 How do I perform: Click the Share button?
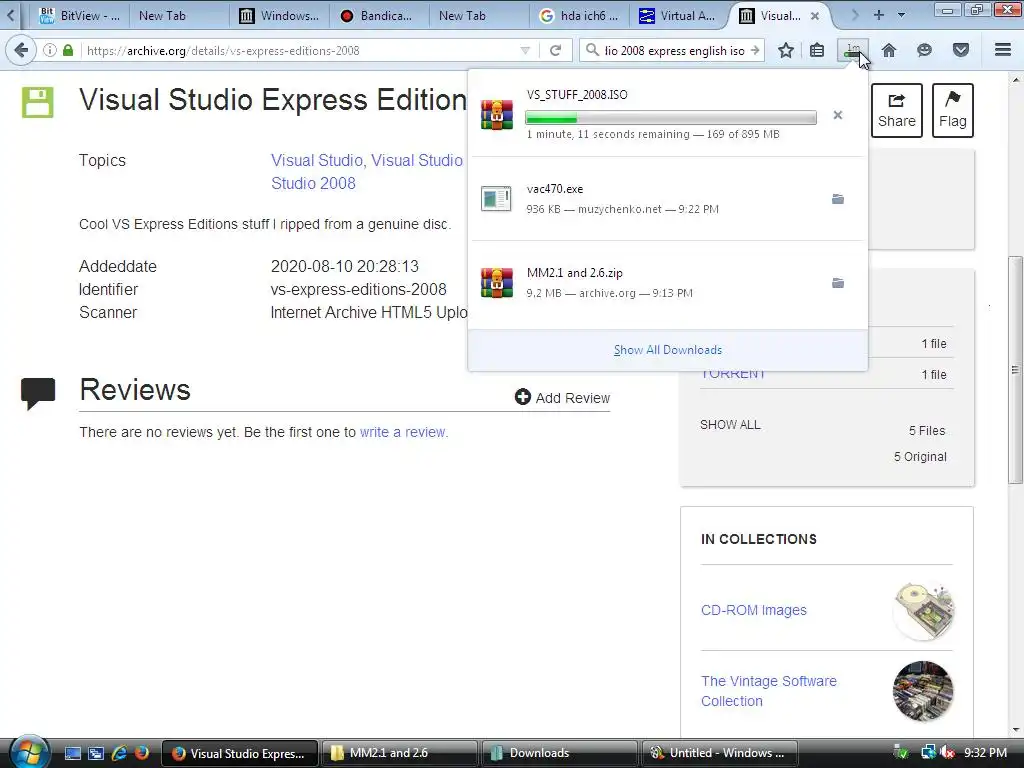click(897, 110)
